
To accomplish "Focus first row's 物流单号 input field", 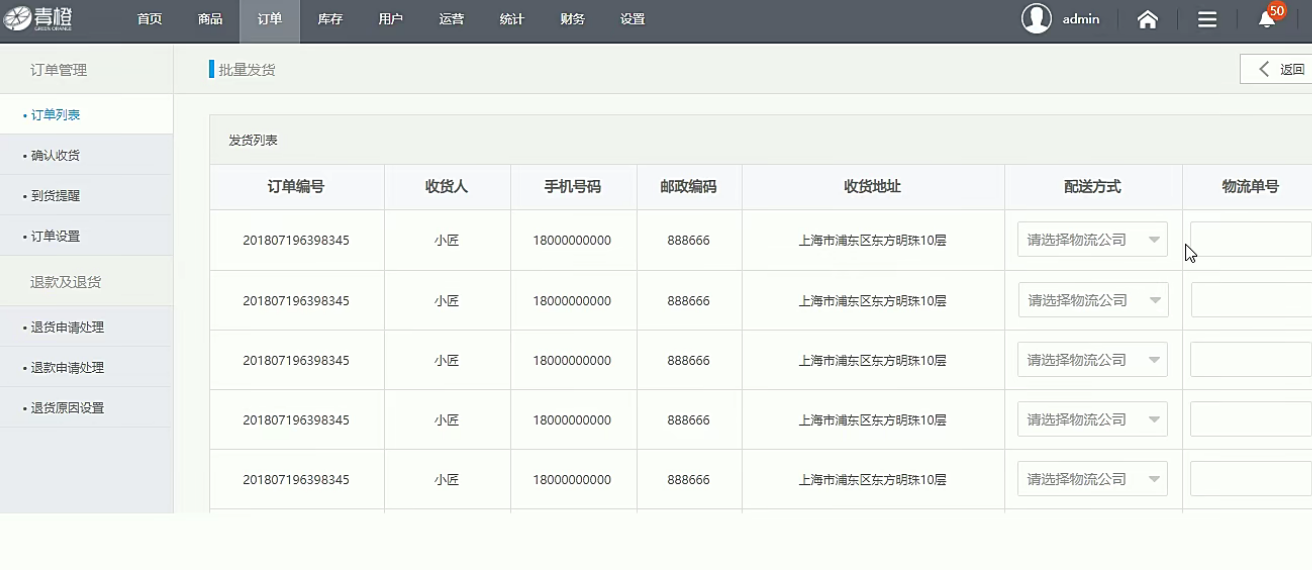I will [1251, 240].
